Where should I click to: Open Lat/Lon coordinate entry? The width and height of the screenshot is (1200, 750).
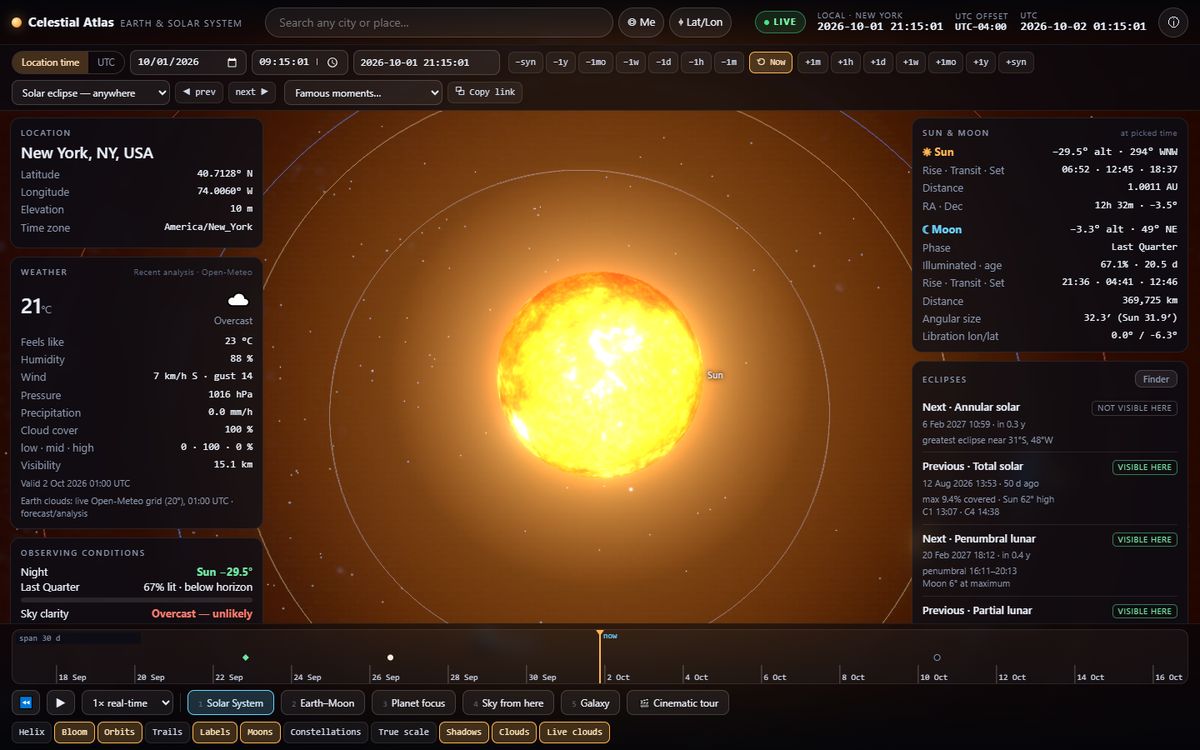point(700,22)
